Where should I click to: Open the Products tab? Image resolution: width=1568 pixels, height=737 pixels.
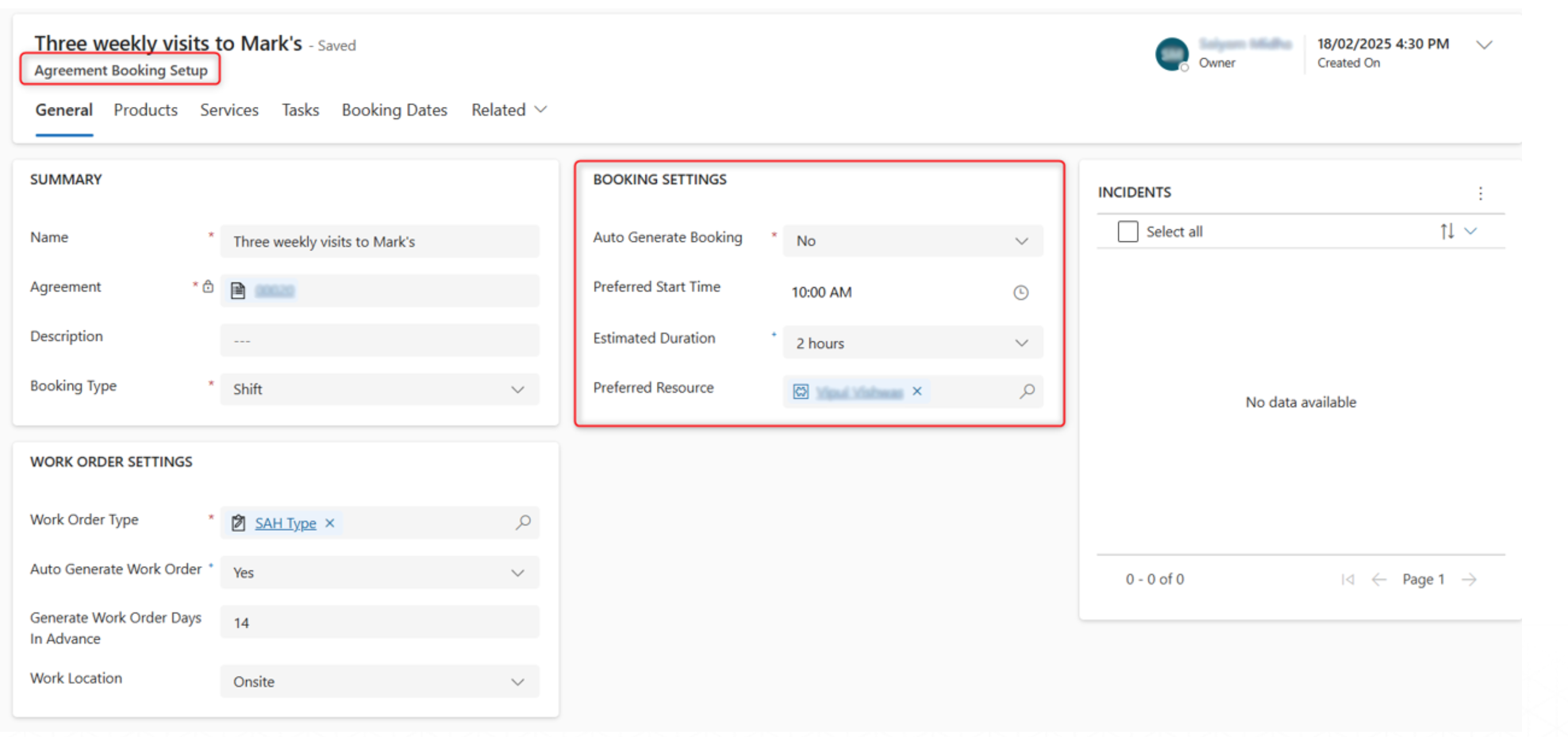pyautogui.click(x=146, y=110)
